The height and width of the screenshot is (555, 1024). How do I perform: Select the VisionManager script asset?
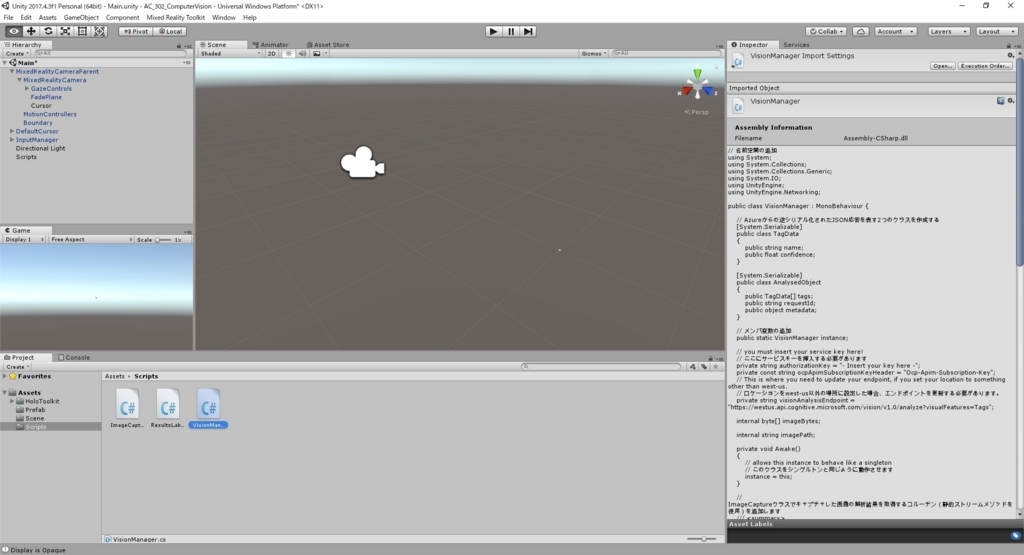[x=208, y=408]
